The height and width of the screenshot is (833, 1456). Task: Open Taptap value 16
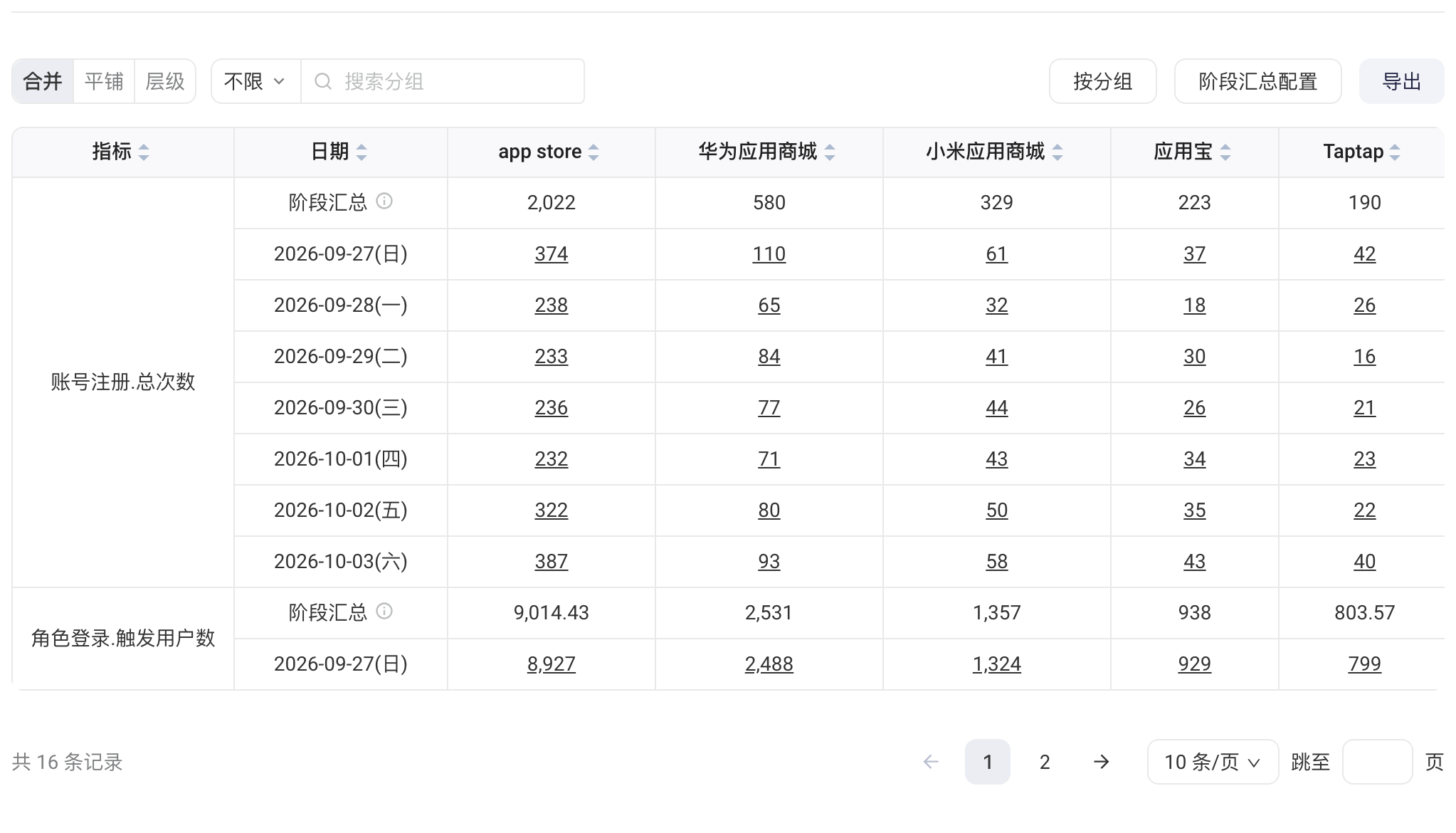pos(1365,357)
